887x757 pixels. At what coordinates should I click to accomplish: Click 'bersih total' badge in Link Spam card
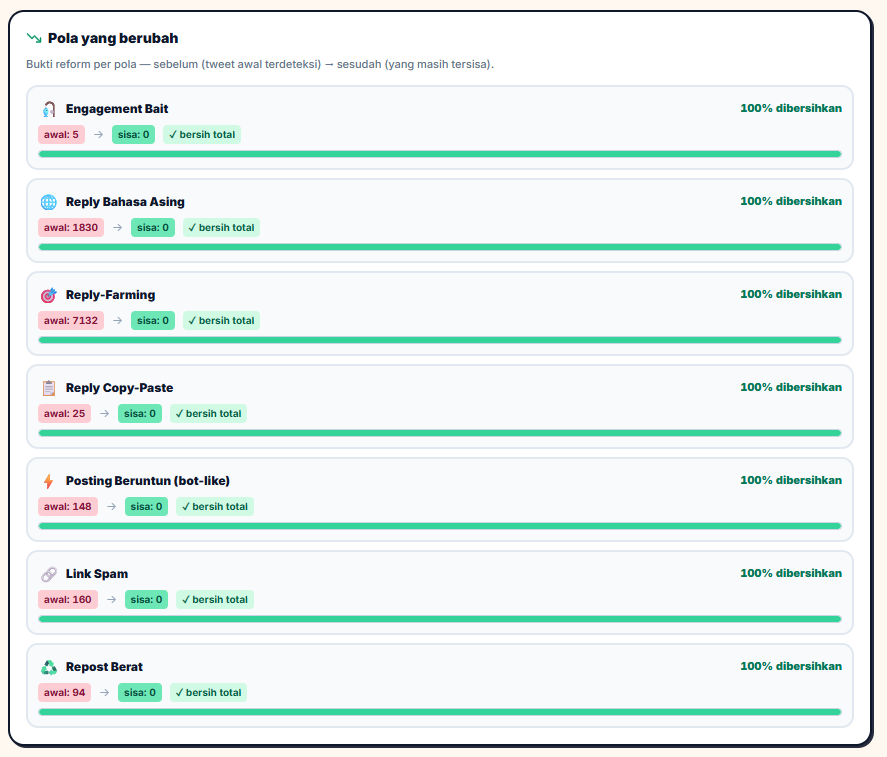(215, 599)
